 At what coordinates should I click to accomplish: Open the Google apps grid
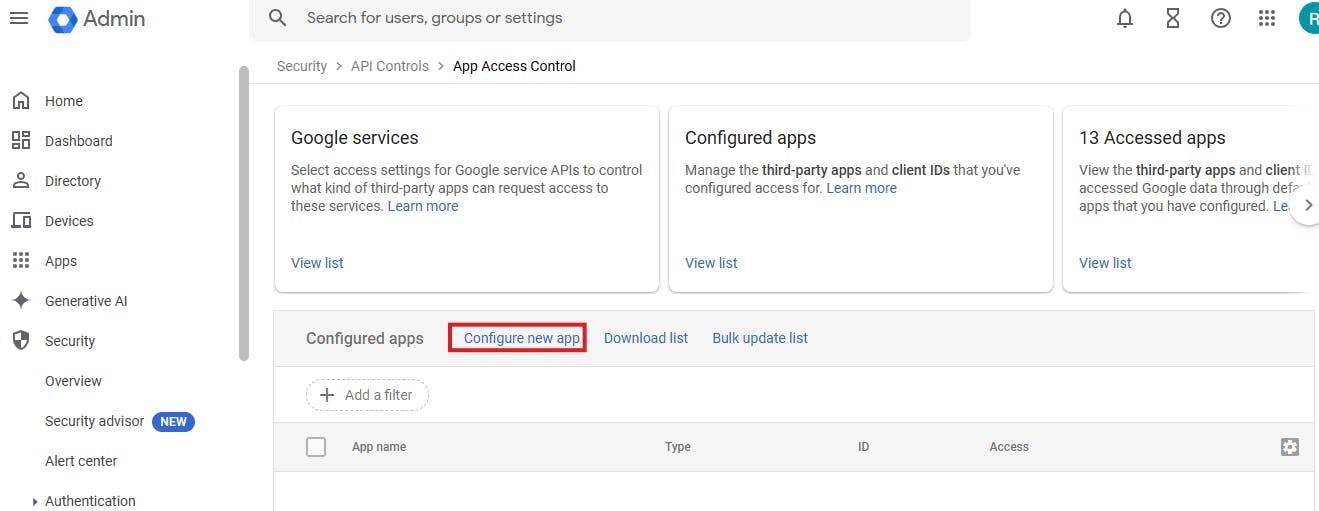(x=1267, y=18)
